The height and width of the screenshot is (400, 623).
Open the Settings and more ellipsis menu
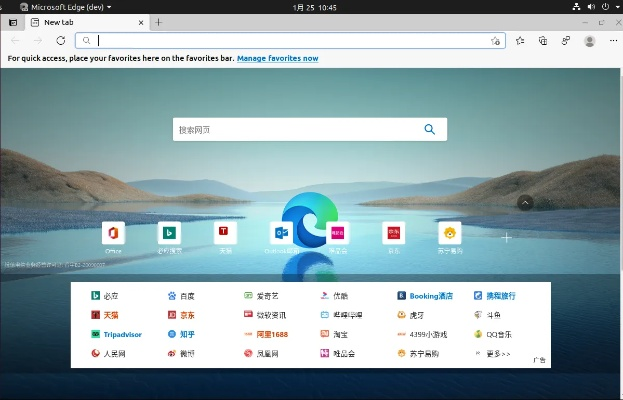611,41
